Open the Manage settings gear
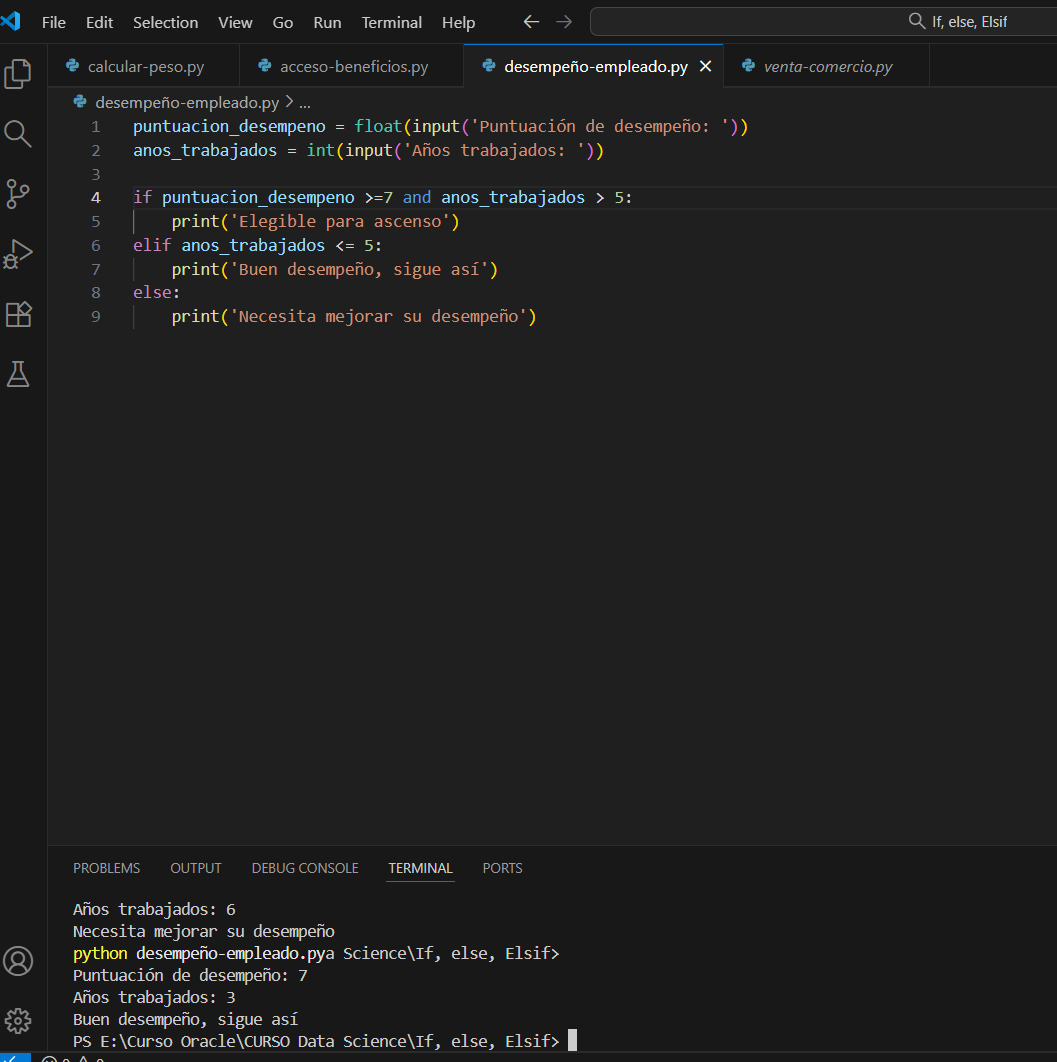The width and height of the screenshot is (1057, 1062). point(18,1021)
